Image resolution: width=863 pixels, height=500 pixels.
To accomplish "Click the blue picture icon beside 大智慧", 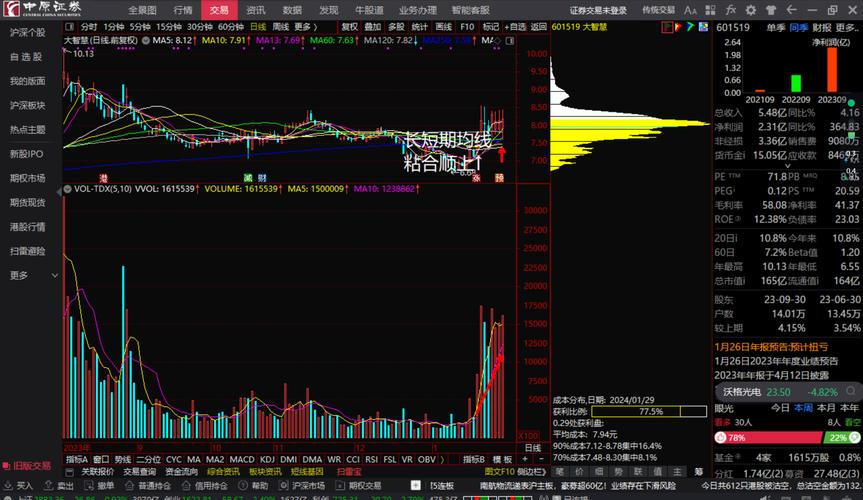I will click(703, 26).
